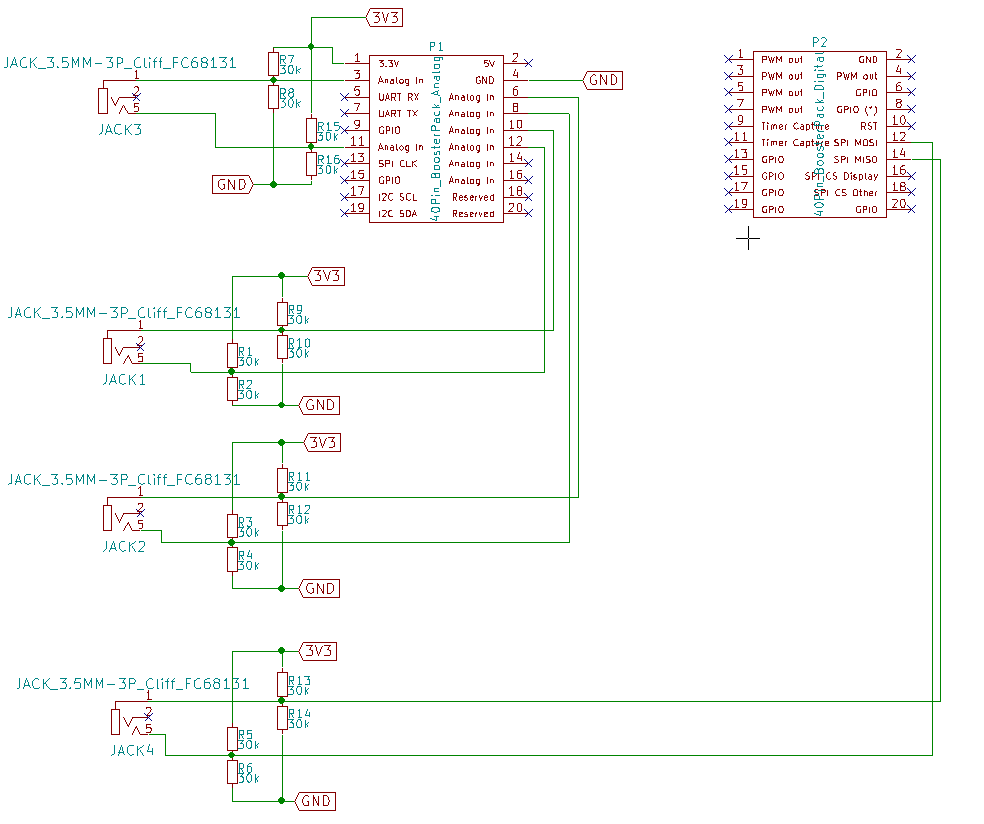Click the JACK2 reference label
The image size is (984, 824).
[124, 547]
